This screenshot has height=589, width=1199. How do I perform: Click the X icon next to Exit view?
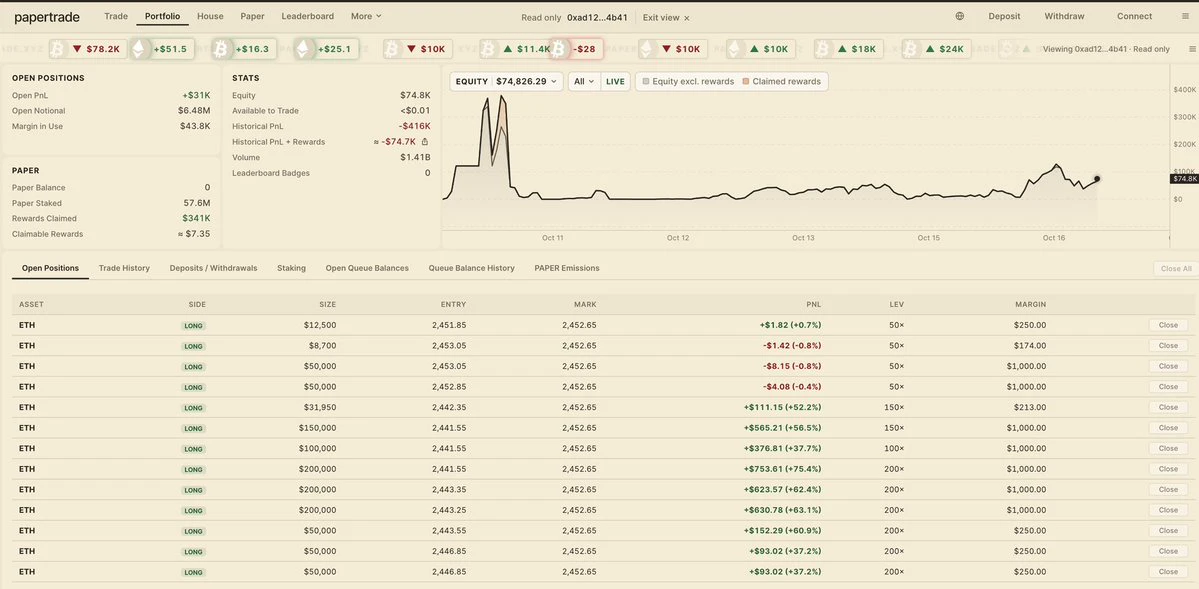tap(687, 18)
